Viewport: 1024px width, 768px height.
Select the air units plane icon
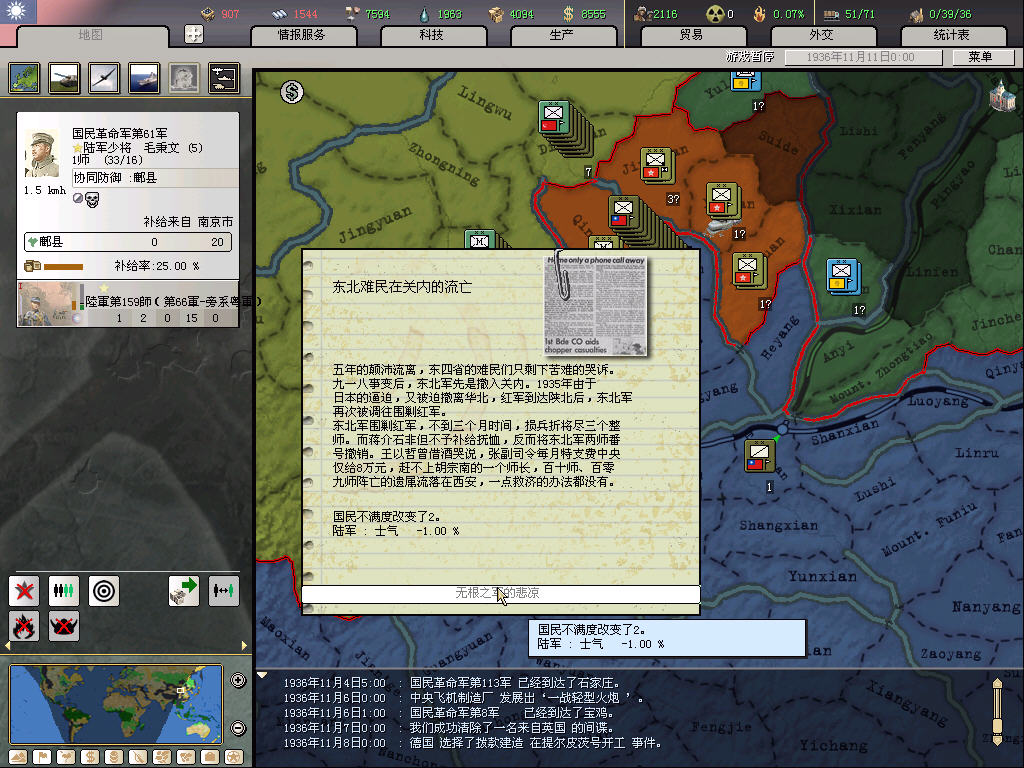(x=104, y=78)
